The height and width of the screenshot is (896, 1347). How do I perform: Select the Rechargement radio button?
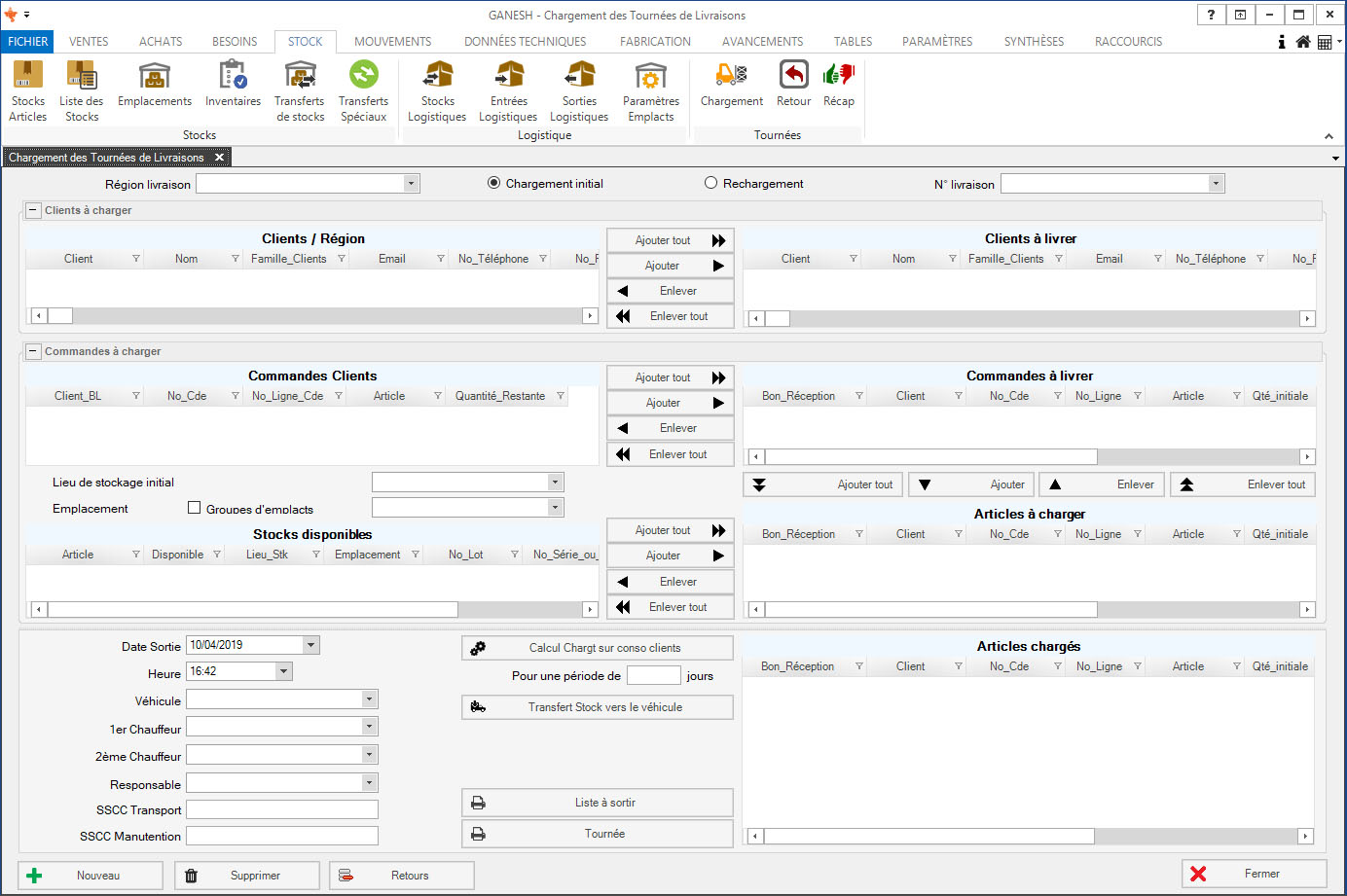[x=710, y=183]
